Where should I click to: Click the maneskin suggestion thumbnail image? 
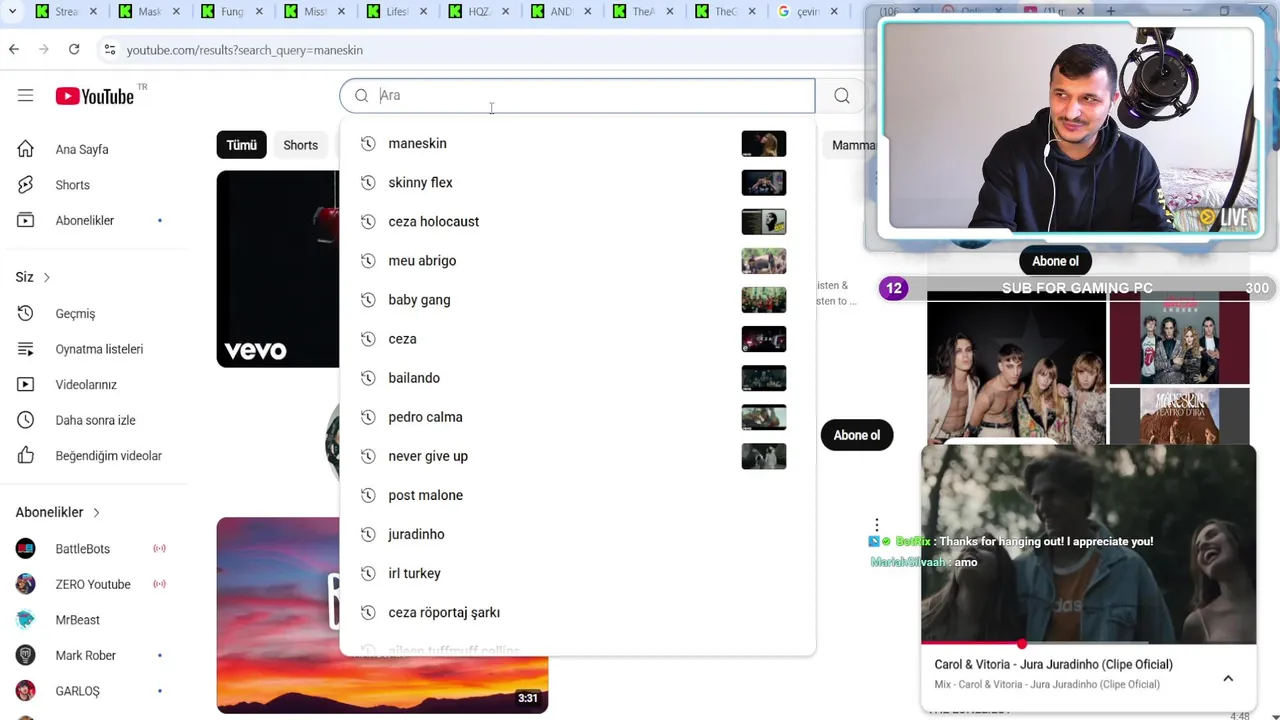(764, 143)
